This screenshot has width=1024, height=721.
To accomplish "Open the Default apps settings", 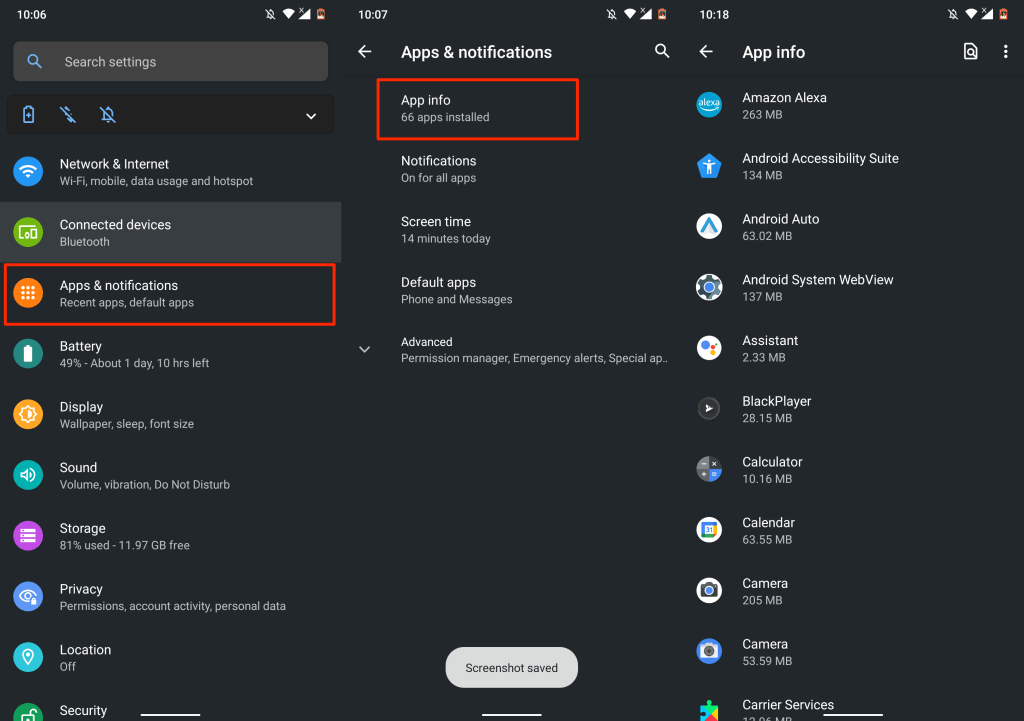I will [x=477, y=290].
